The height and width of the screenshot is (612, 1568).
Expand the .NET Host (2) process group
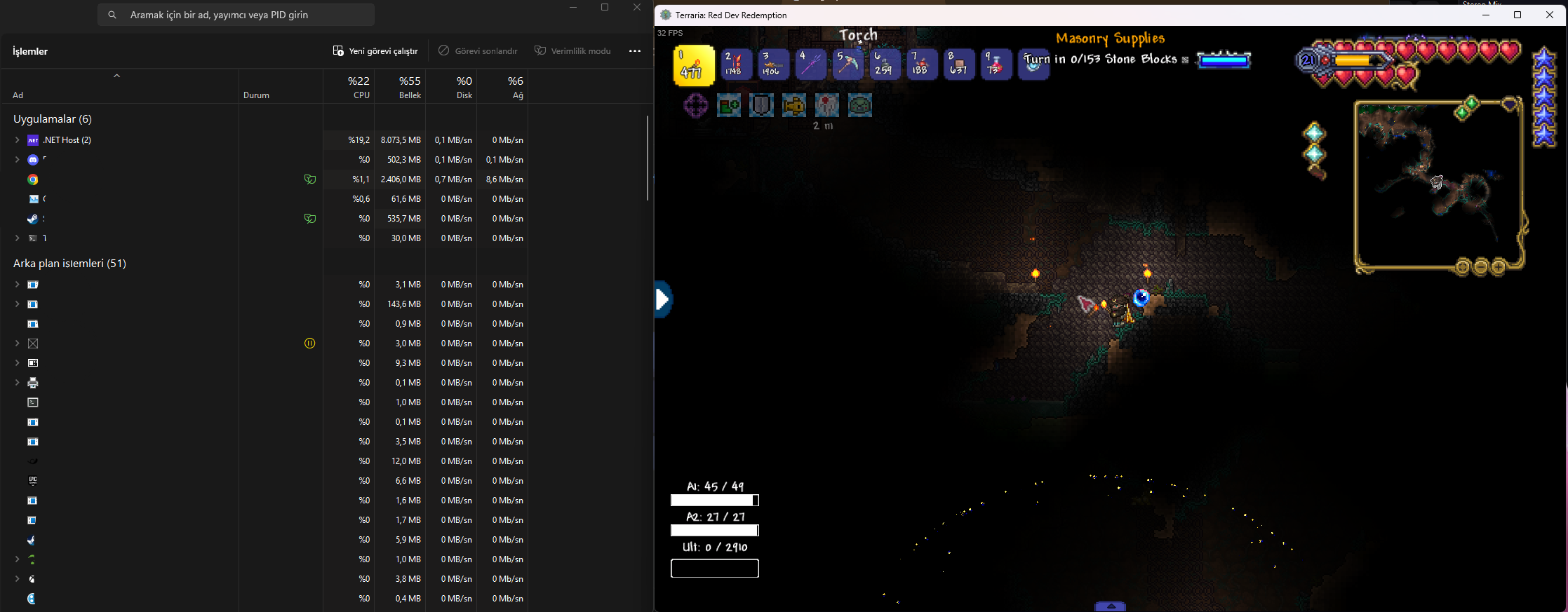(x=17, y=140)
